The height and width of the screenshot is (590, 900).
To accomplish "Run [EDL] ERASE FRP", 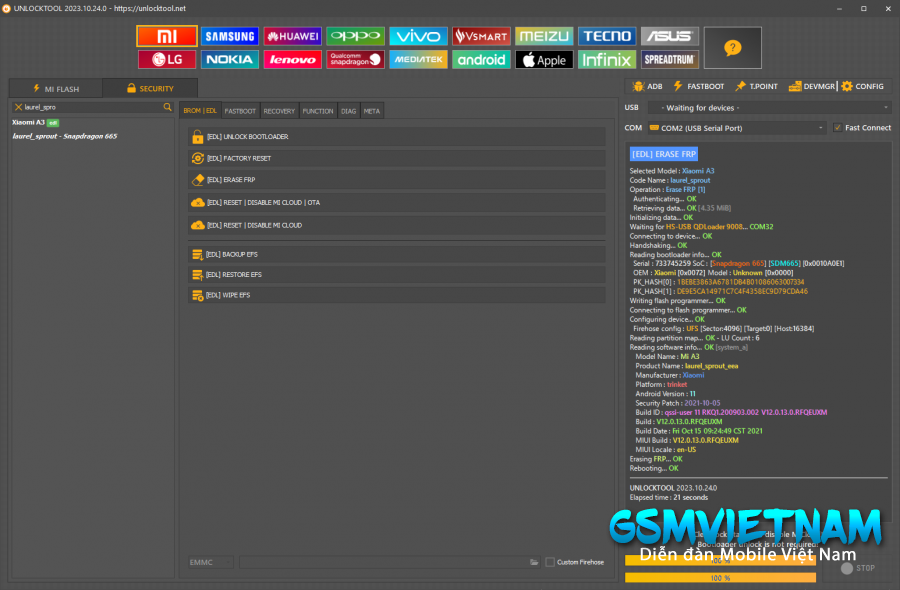I will tap(397, 180).
